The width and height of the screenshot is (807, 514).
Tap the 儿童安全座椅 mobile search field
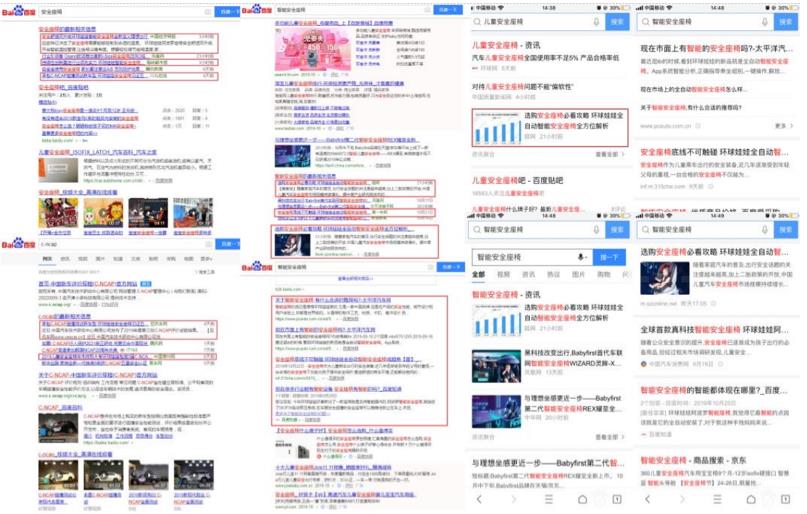coord(538,22)
